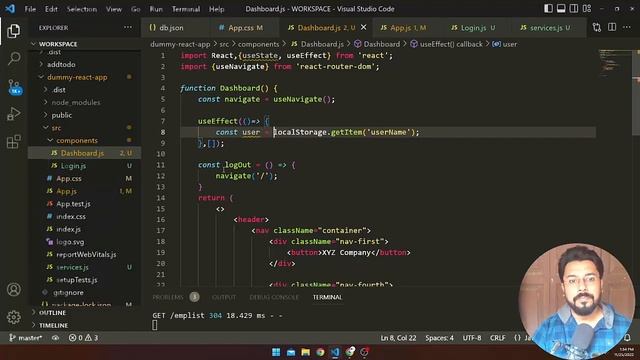Screen dimensions: 640x360
Task: Split the editor to the right
Action: [x=612, y=27]
